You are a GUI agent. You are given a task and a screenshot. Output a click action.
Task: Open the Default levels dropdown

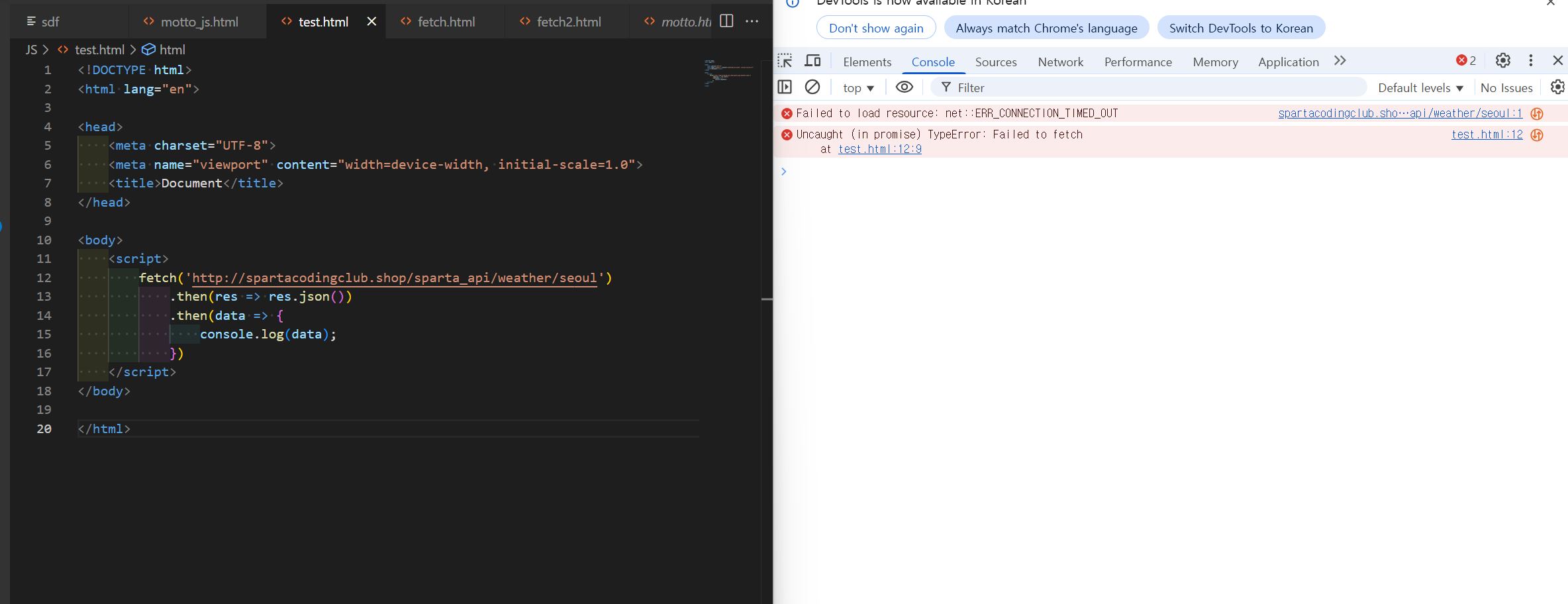click(x=1420, y=88)
